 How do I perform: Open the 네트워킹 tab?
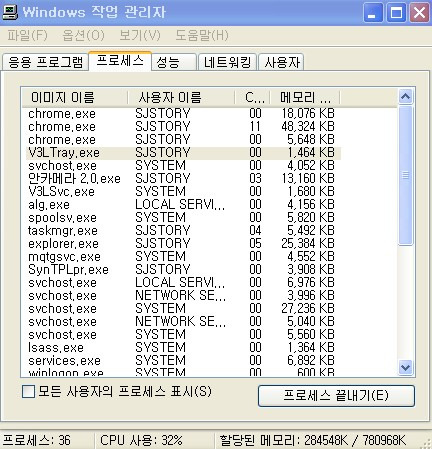pyautogui.click(x=227, y=62)
